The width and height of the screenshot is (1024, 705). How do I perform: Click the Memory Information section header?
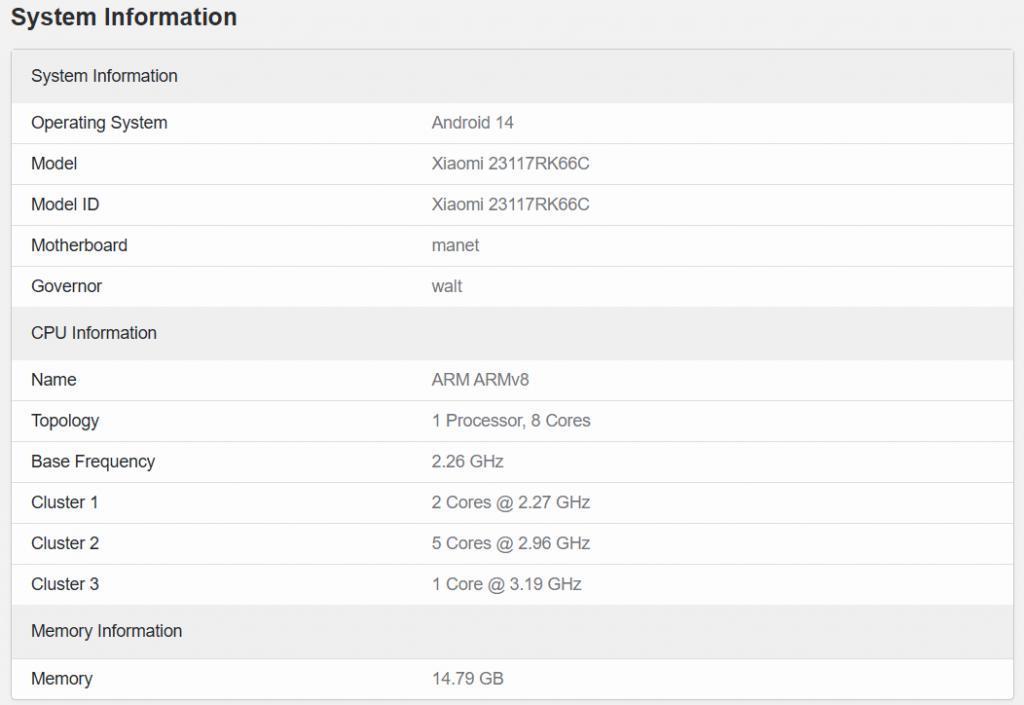(107, 631)
